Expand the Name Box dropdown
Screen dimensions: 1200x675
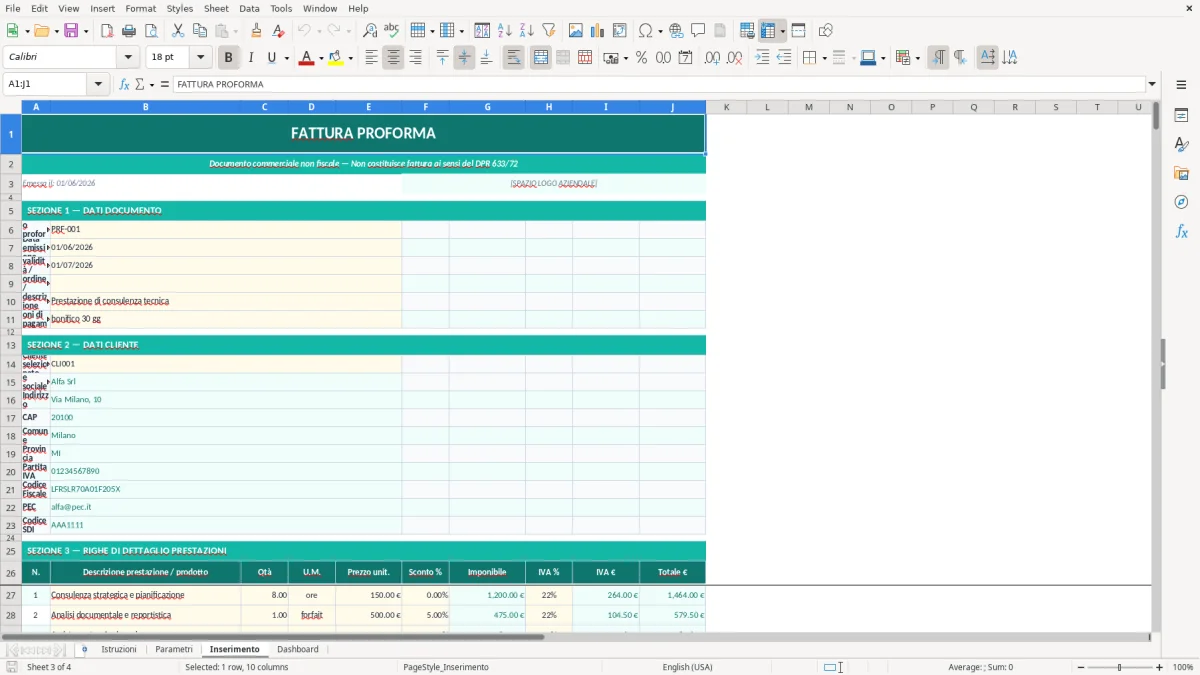(98, 84)
